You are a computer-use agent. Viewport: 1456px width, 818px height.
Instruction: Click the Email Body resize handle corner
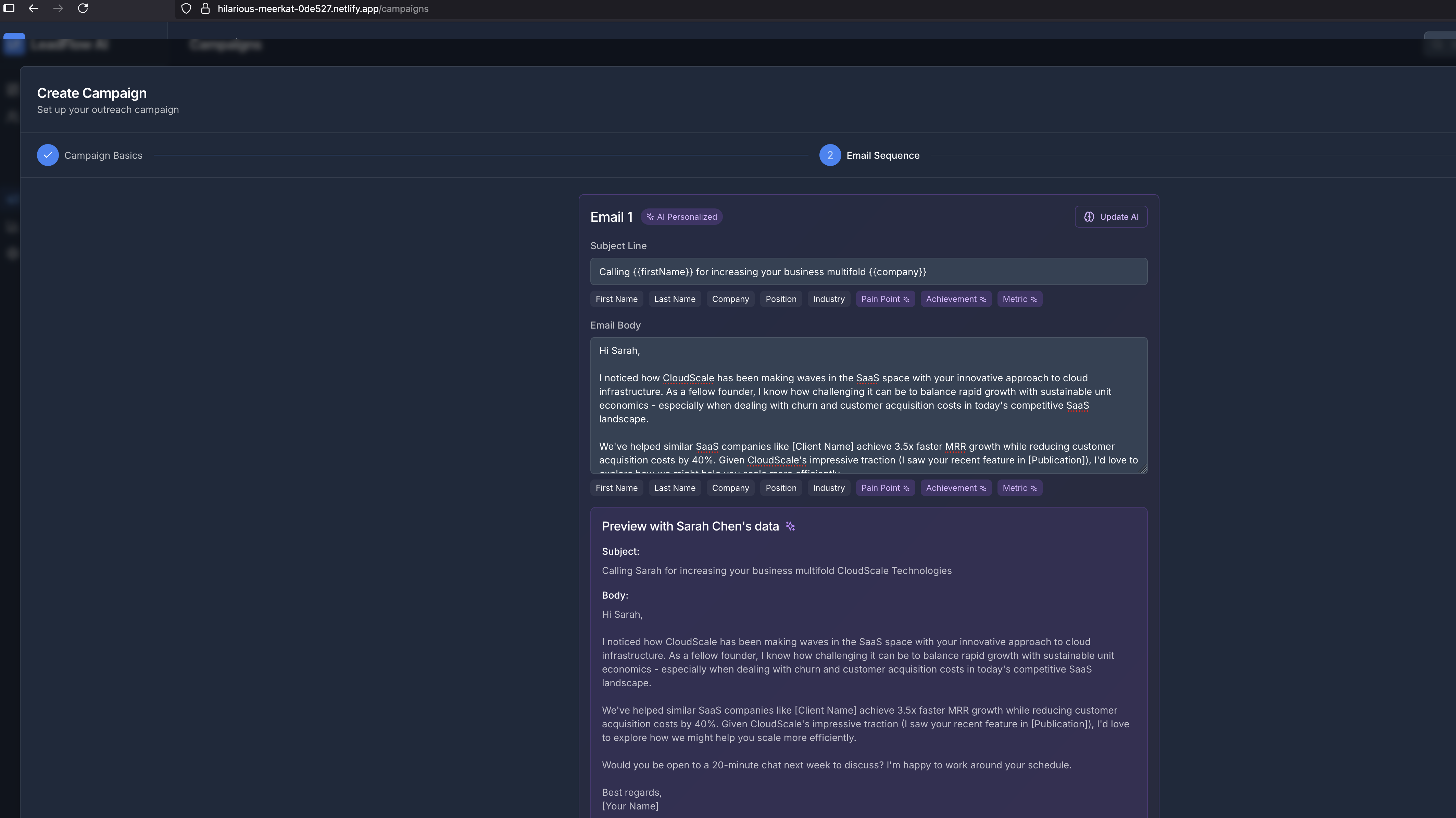tap(1143, 470)
